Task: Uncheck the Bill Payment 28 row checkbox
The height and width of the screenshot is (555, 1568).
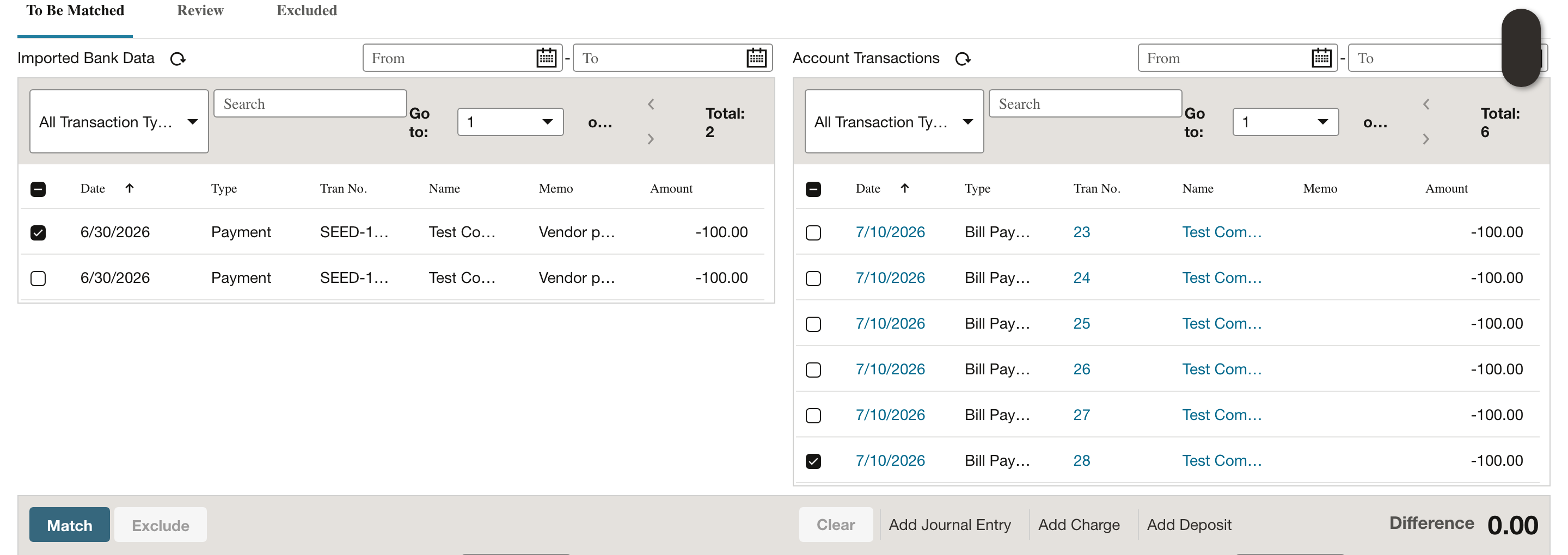Action: click(813, 461)
